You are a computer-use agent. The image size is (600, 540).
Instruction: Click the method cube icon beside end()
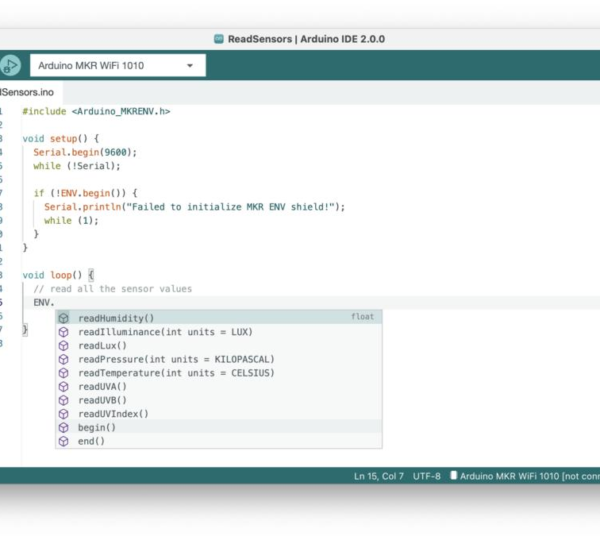click(64, 441)
